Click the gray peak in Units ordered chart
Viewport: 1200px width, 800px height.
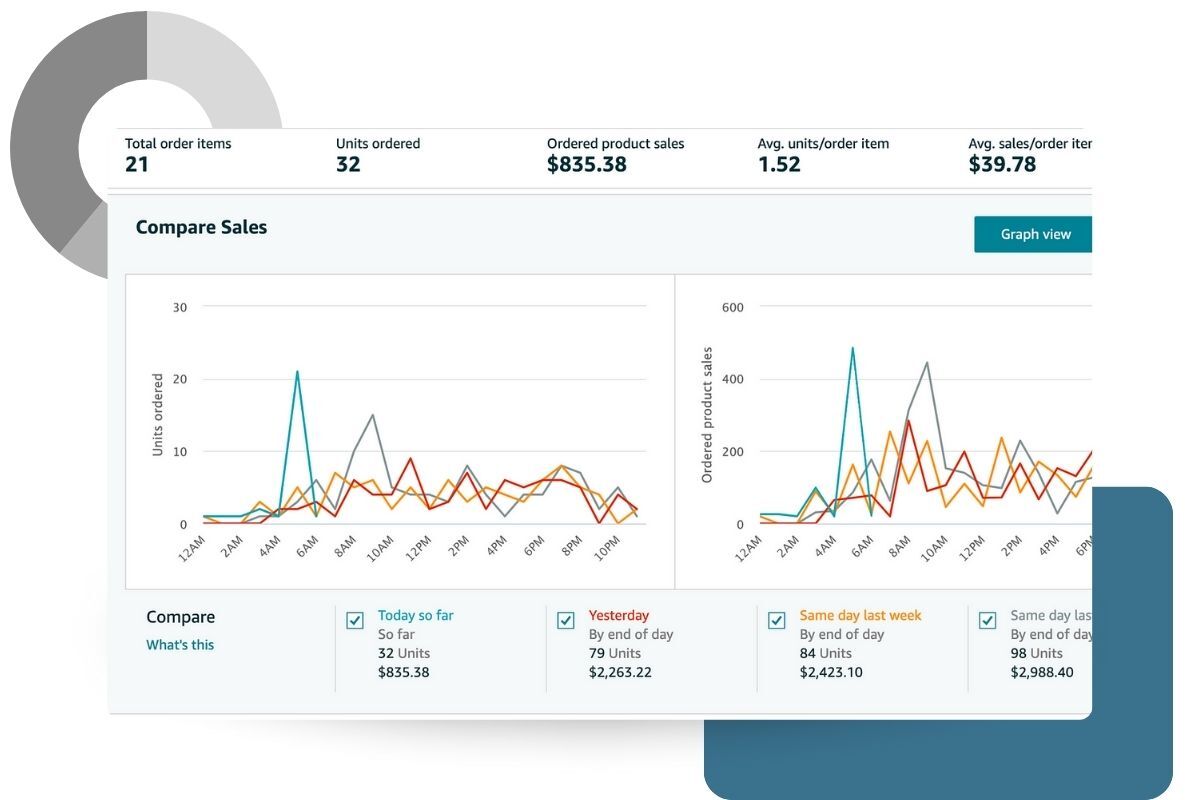pyautogui.click(x=373, y=415)
